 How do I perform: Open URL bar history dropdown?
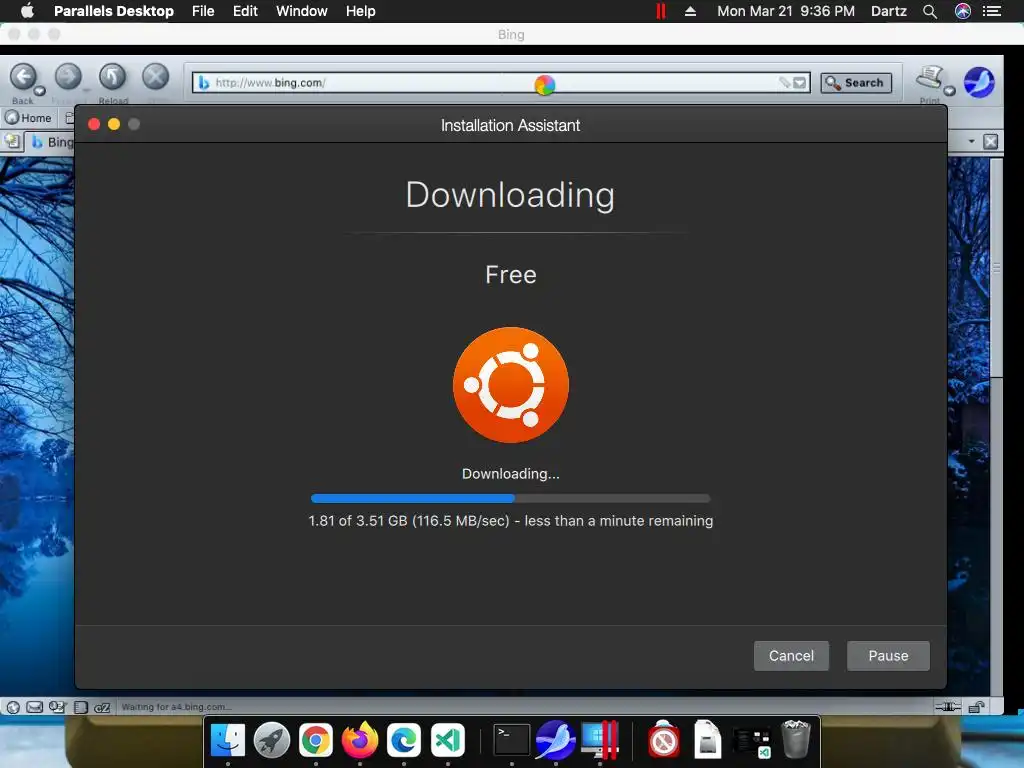click(x=799, y=83)
